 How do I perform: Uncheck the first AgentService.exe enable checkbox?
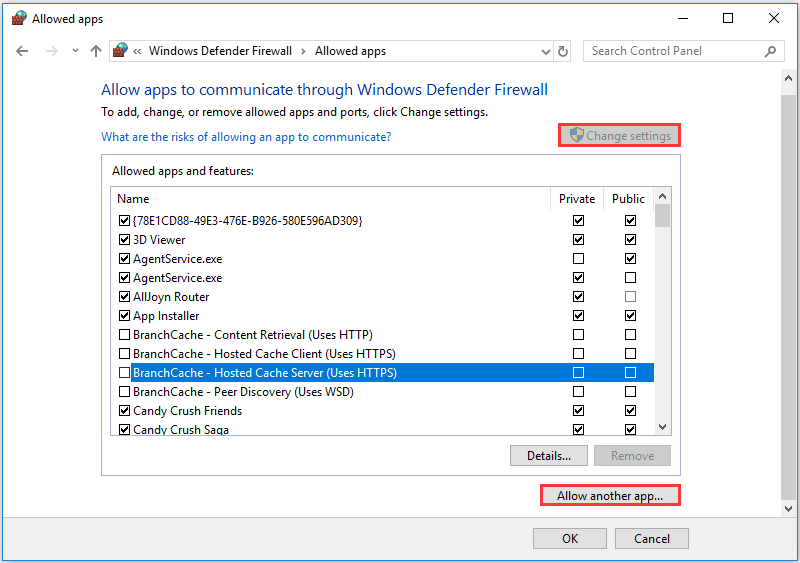(x=124, y=259)
